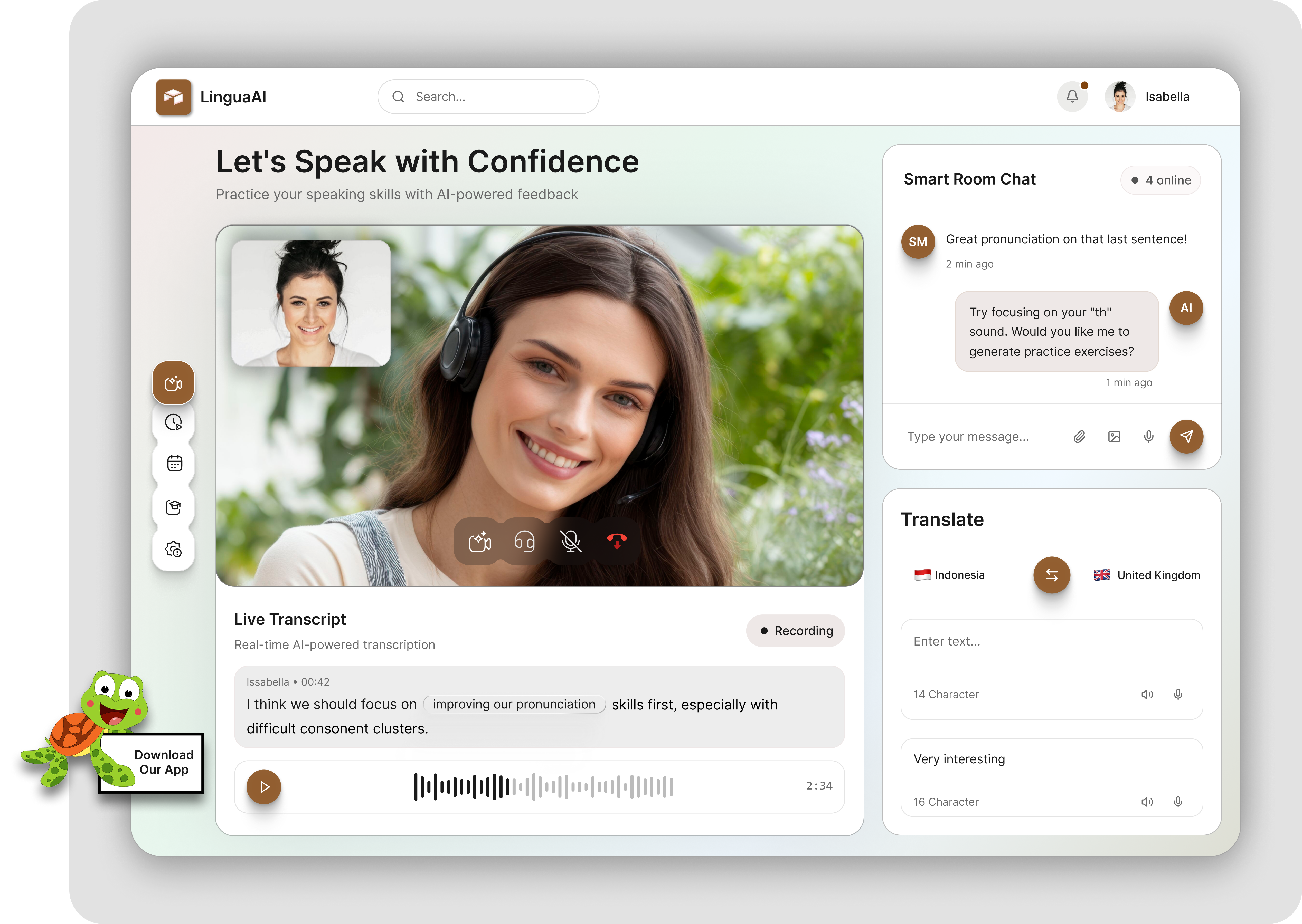Toggle AI camera in video call controls
This screenshot has height=924, width=1302.
click(x=479, y=542)
